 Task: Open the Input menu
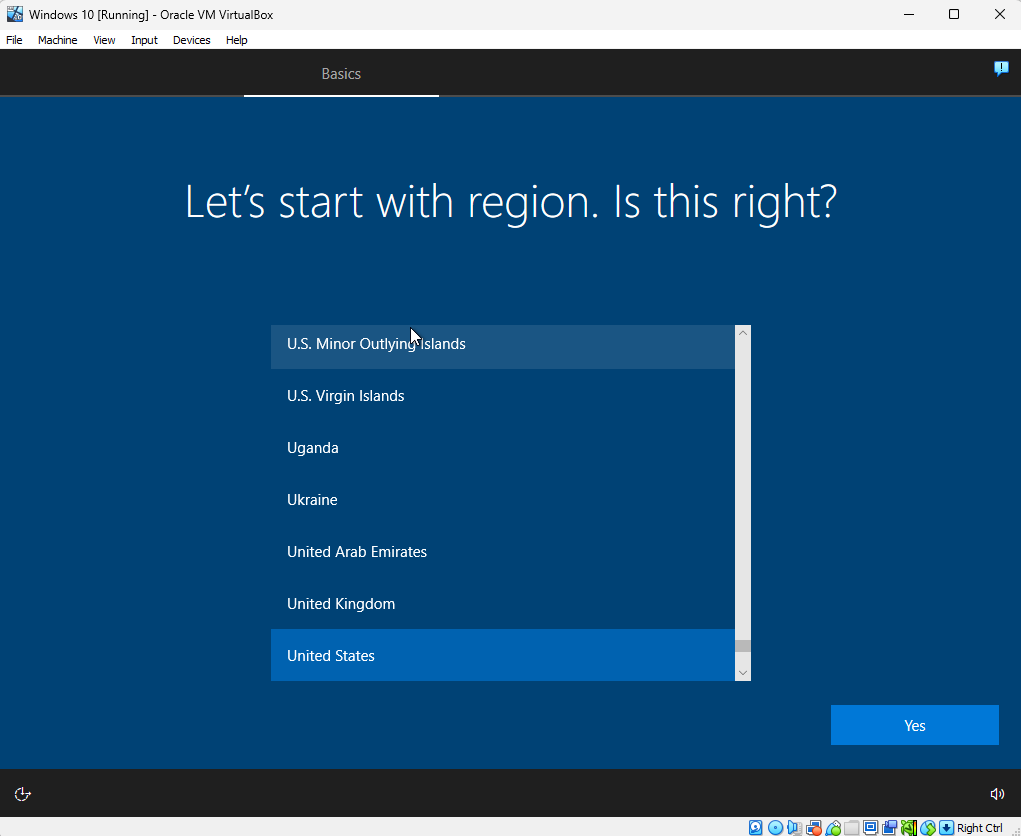144,40
